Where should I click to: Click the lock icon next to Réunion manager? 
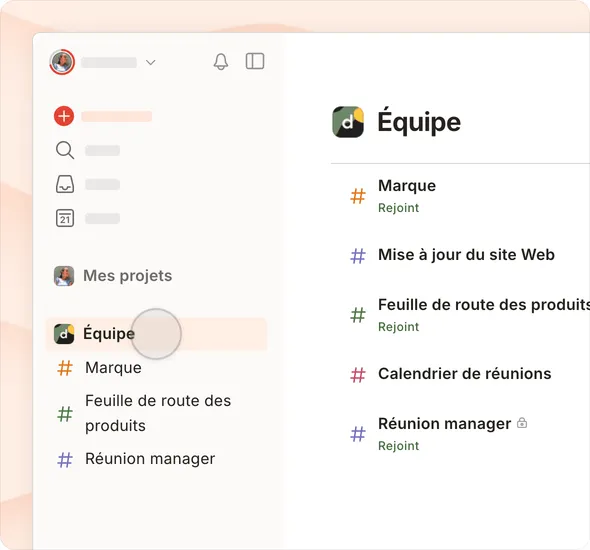pos(522,423)
